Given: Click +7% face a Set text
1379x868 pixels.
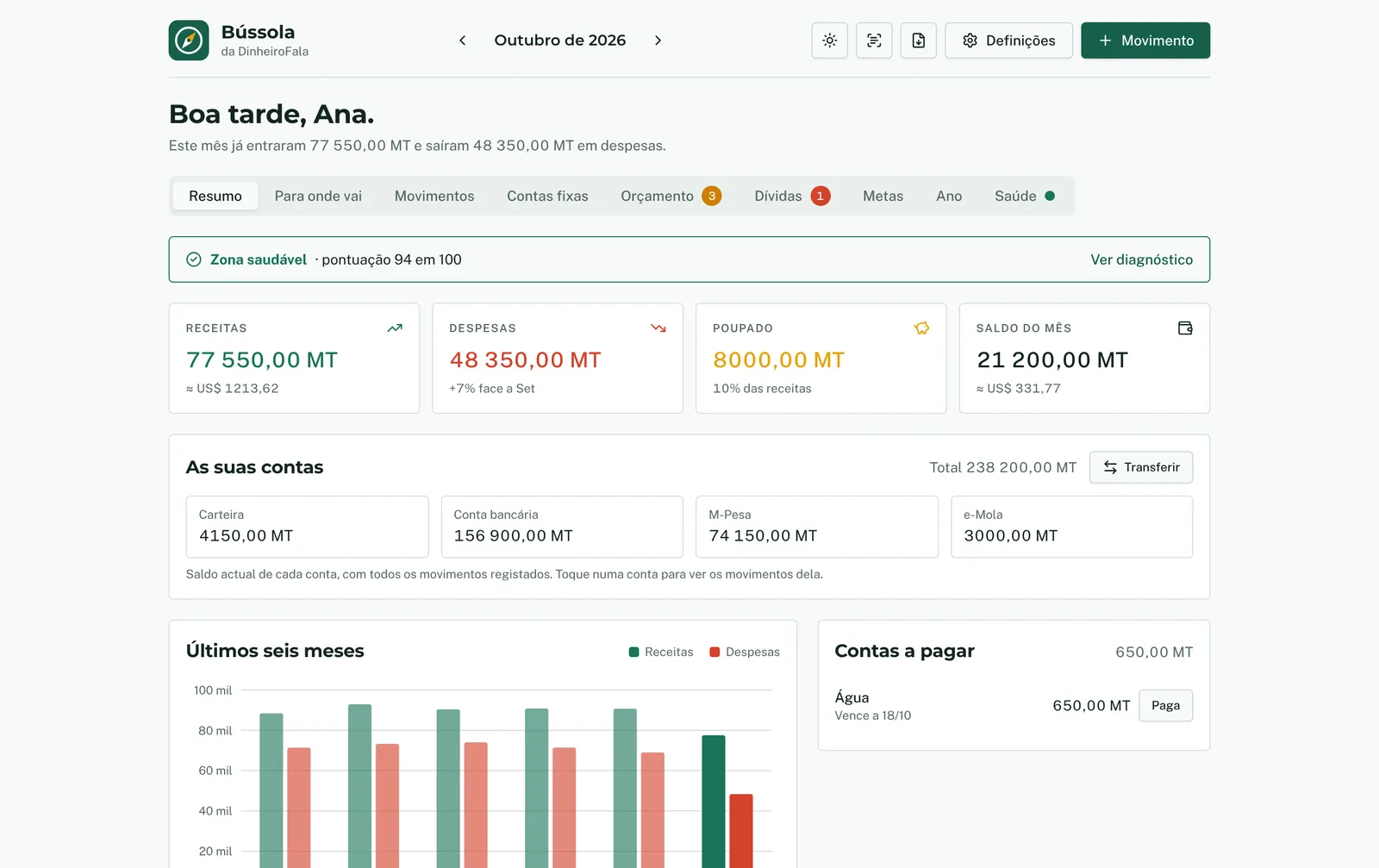Looking at the screenshot, I should (492, 389).
